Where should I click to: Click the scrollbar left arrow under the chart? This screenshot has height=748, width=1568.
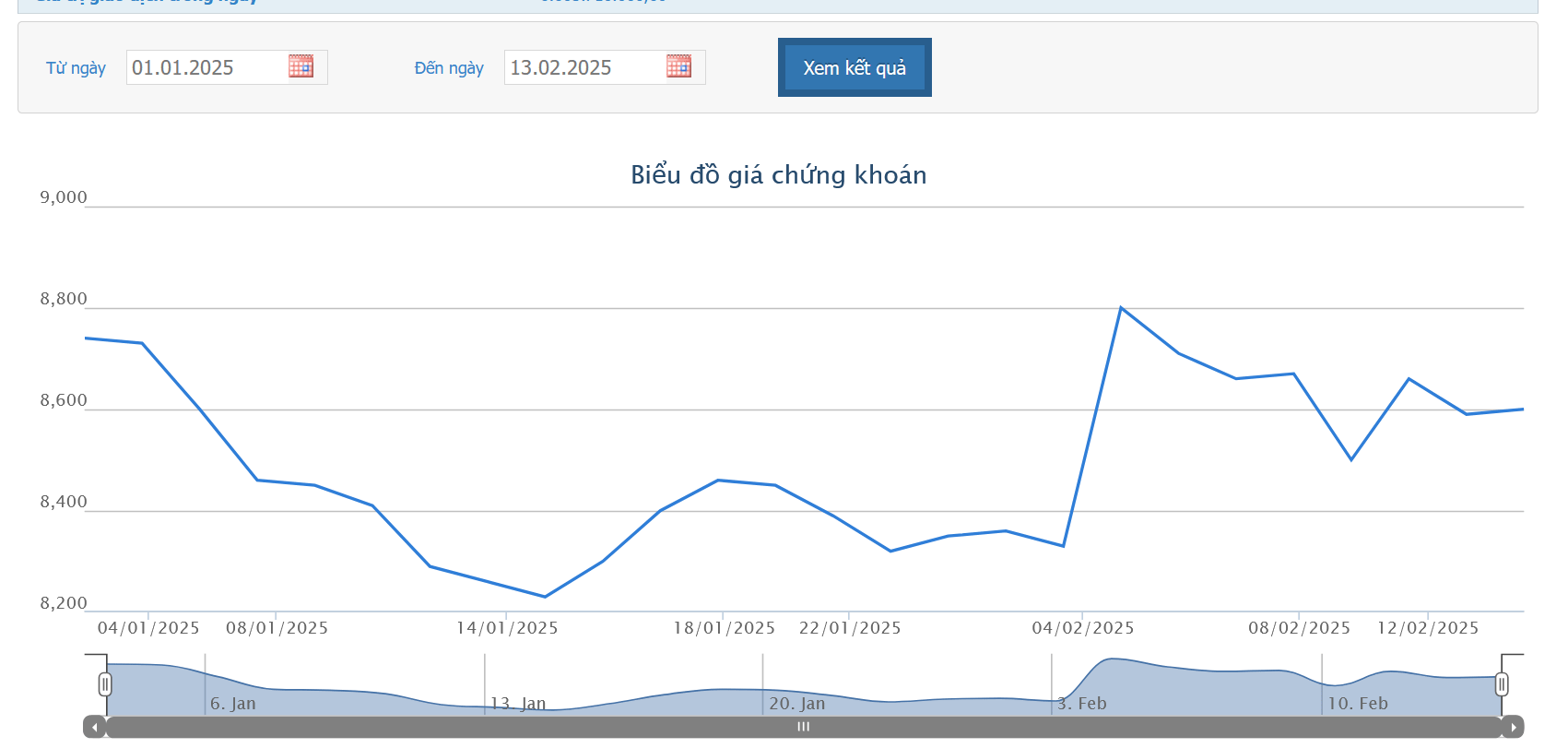tap(94, 727)
